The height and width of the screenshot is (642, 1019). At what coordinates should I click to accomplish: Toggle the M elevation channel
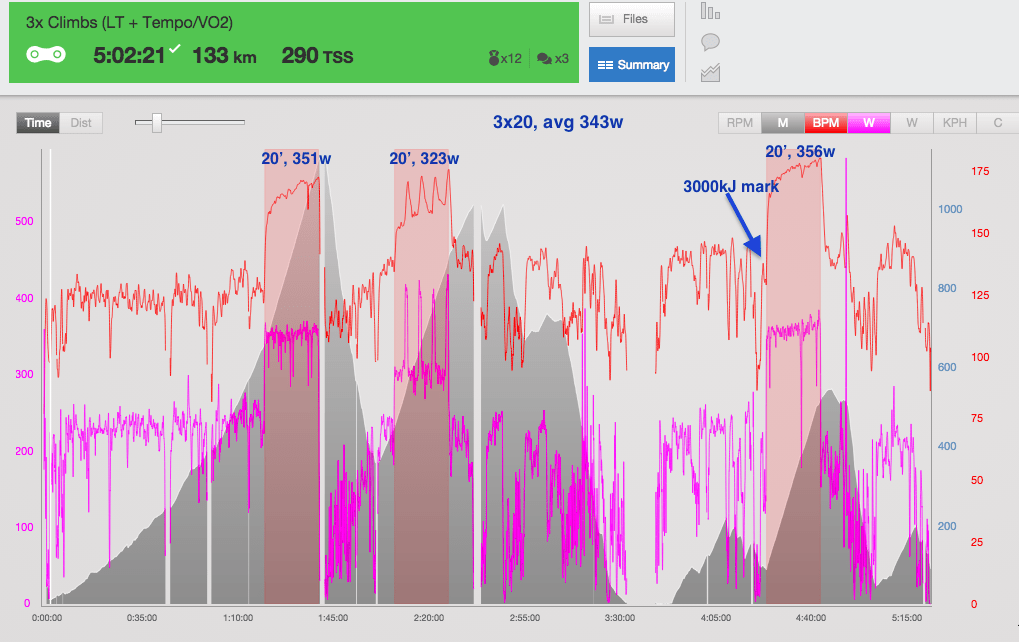click(782, 123)
